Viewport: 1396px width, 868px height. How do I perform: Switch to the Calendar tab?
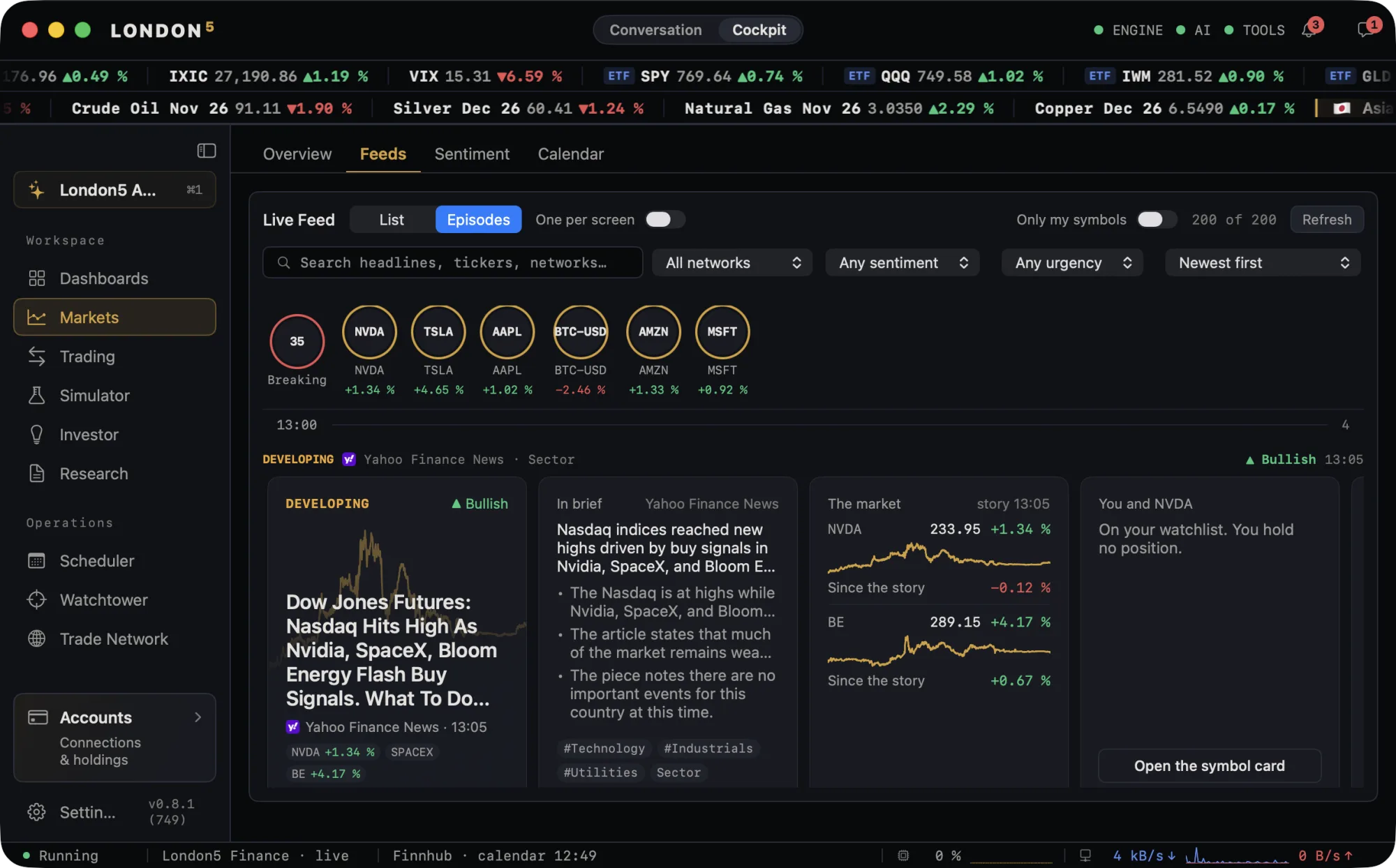tap(570, 154)
